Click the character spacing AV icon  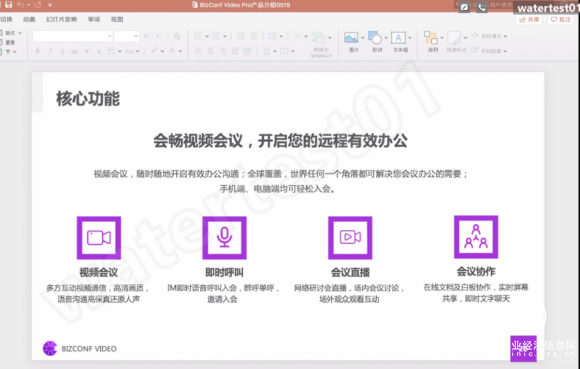pyautogui.click(x=111, y=51)
